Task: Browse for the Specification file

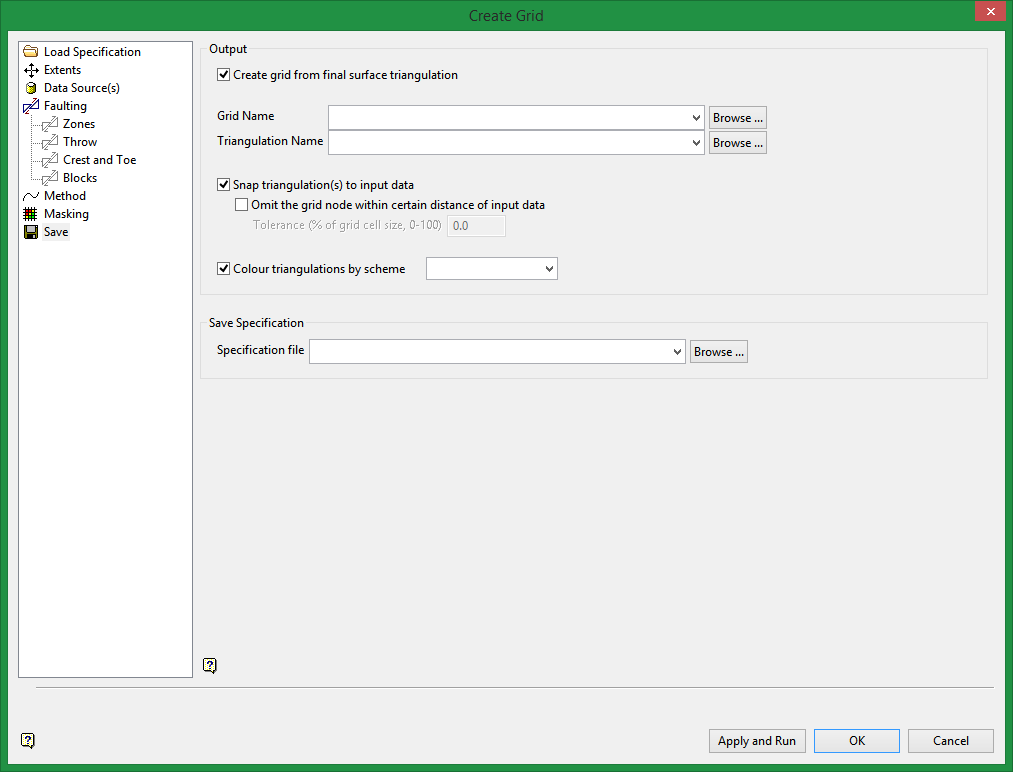Action: [718, 352]
